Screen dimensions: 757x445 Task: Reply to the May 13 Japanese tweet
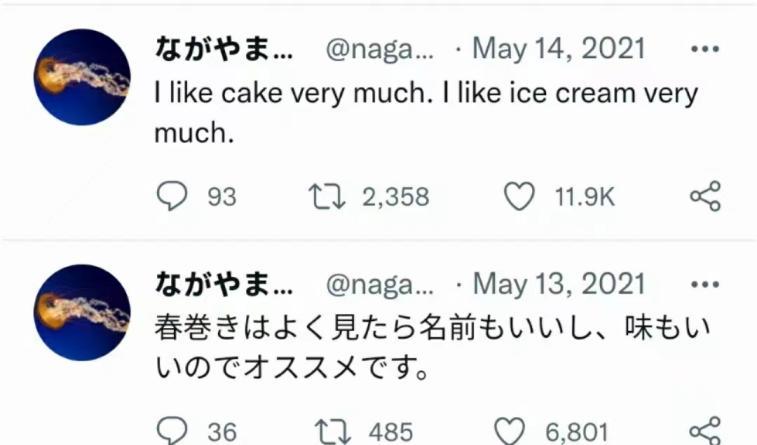[x=173, y=431]
